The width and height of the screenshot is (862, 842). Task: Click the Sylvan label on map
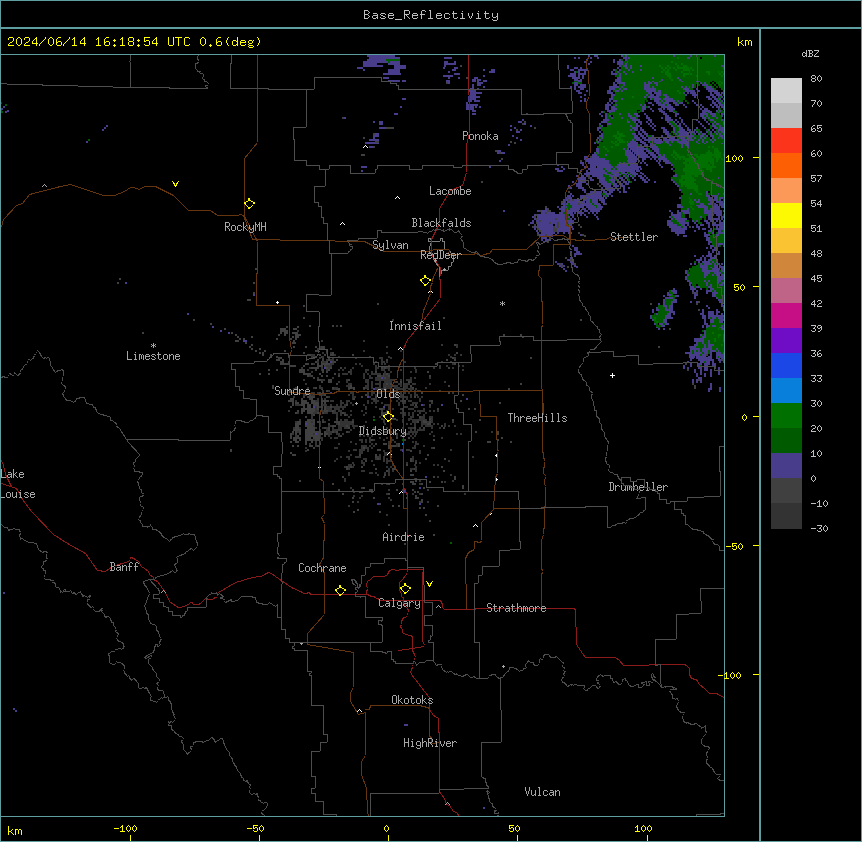[x=390, y=245]
